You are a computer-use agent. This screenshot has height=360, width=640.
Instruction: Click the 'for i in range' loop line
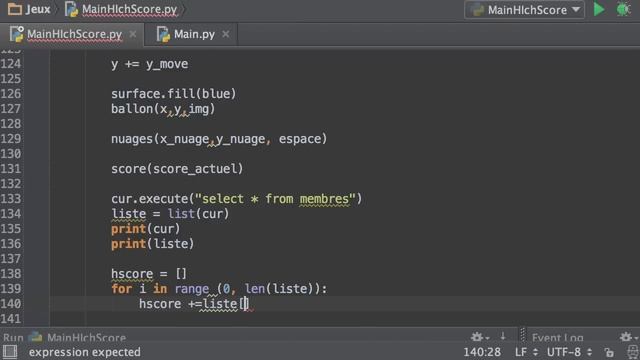219,289
